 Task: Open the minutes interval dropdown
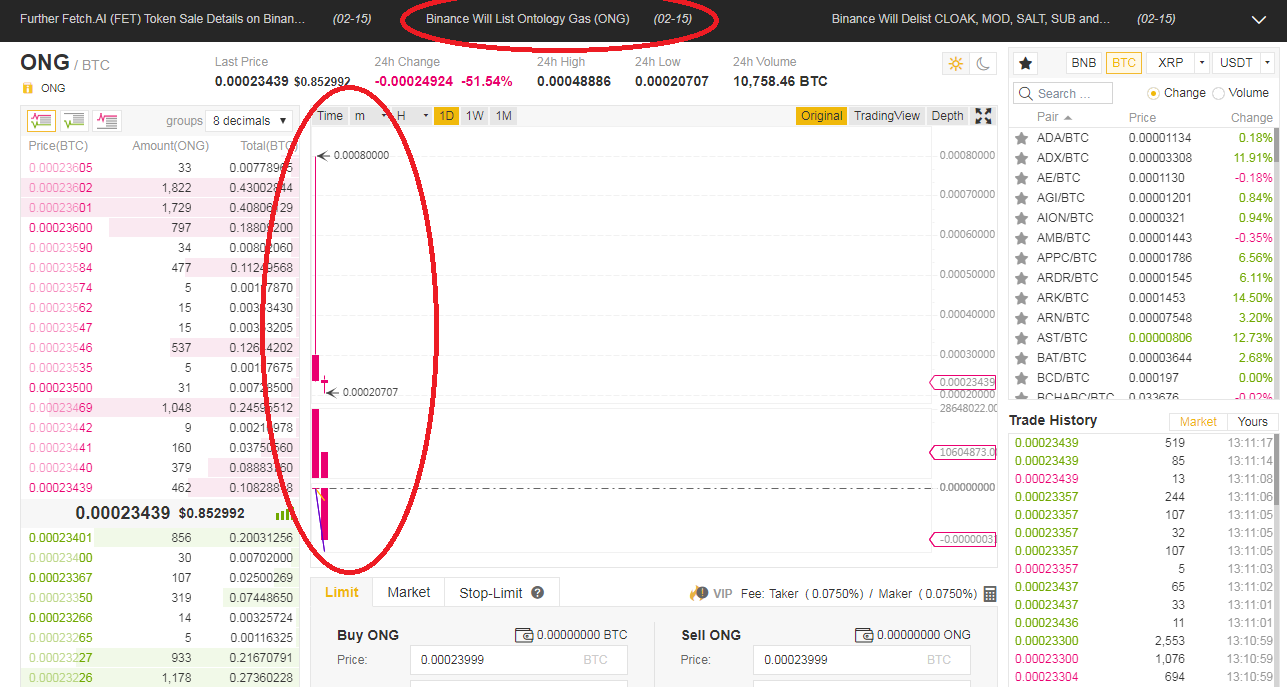coord(369,116)
